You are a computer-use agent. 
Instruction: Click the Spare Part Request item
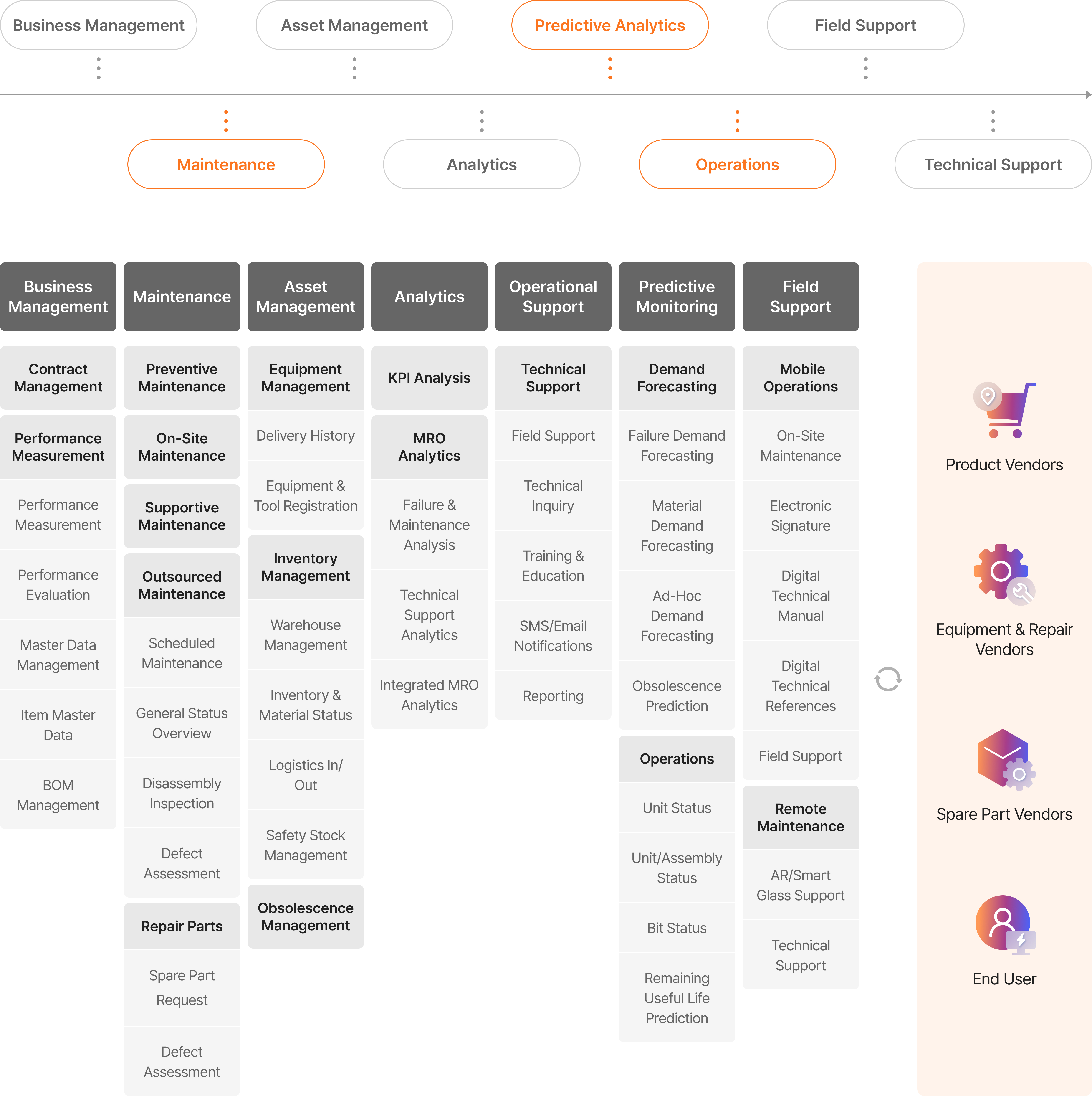[182, 988]
